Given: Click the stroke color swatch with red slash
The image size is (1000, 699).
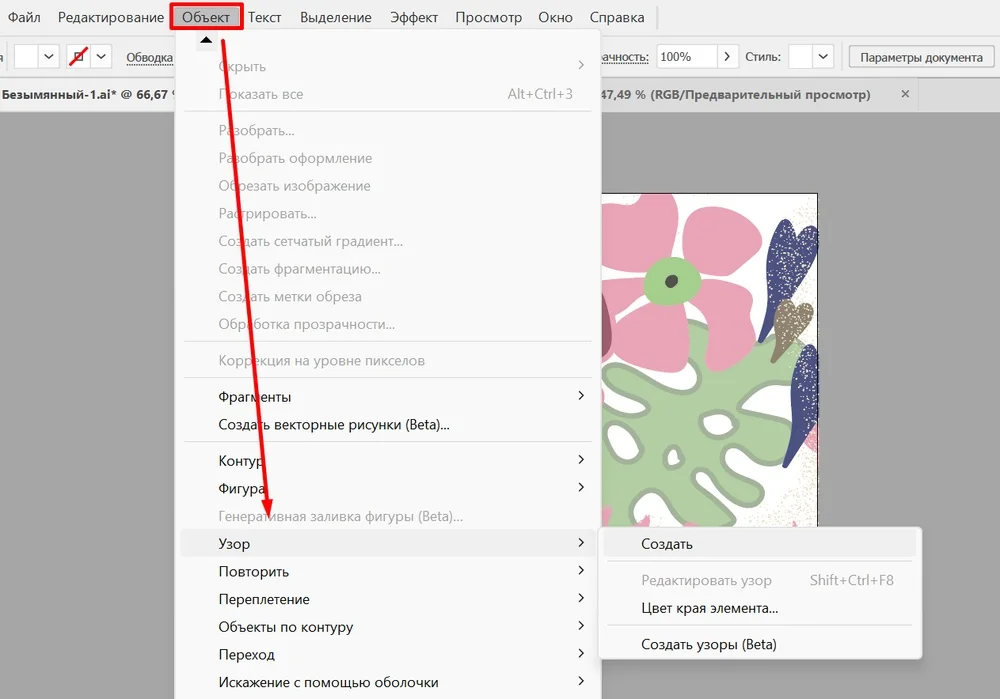Looking at the screenshot, I should [x=79, y=57].
